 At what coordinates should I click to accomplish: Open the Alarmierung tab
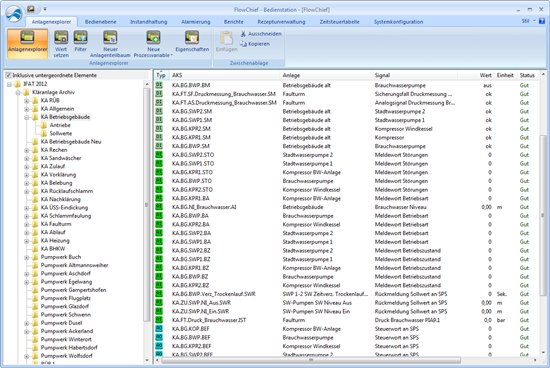(x=196, y=22)
